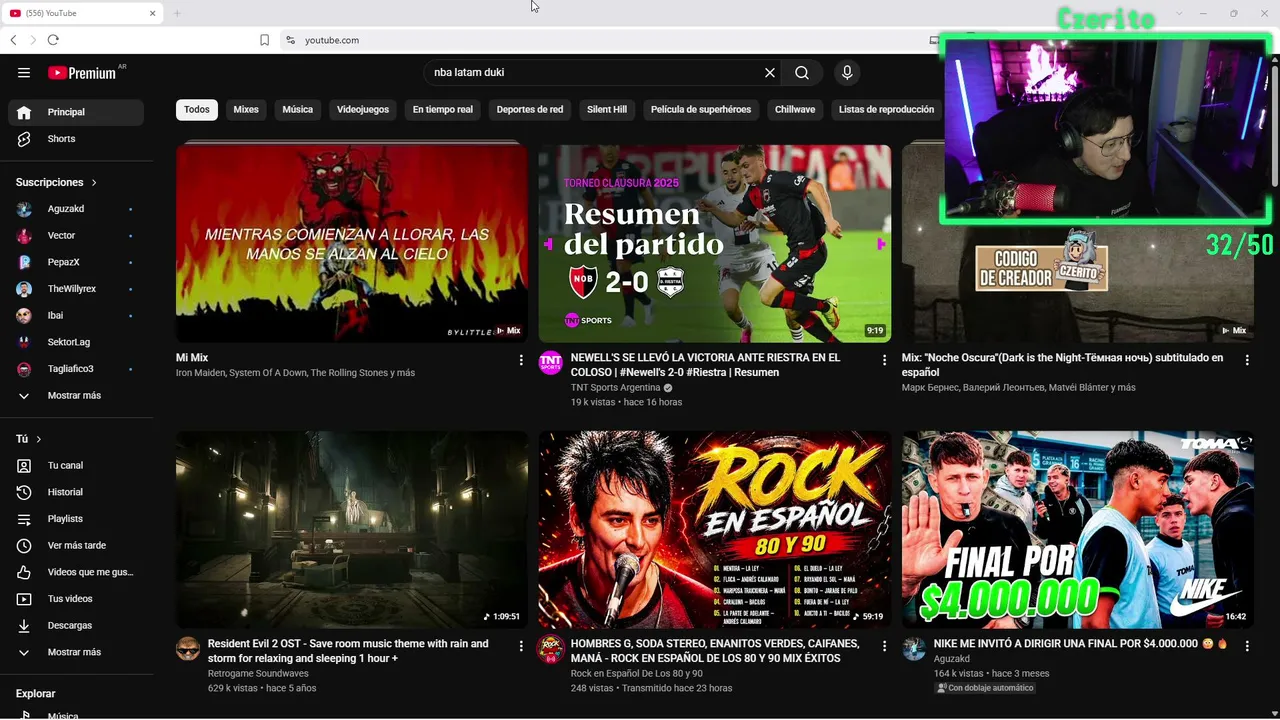Open the Tagliafico3 subscription channel
This screenshot has height=720, width=1280.
[76, 369]
